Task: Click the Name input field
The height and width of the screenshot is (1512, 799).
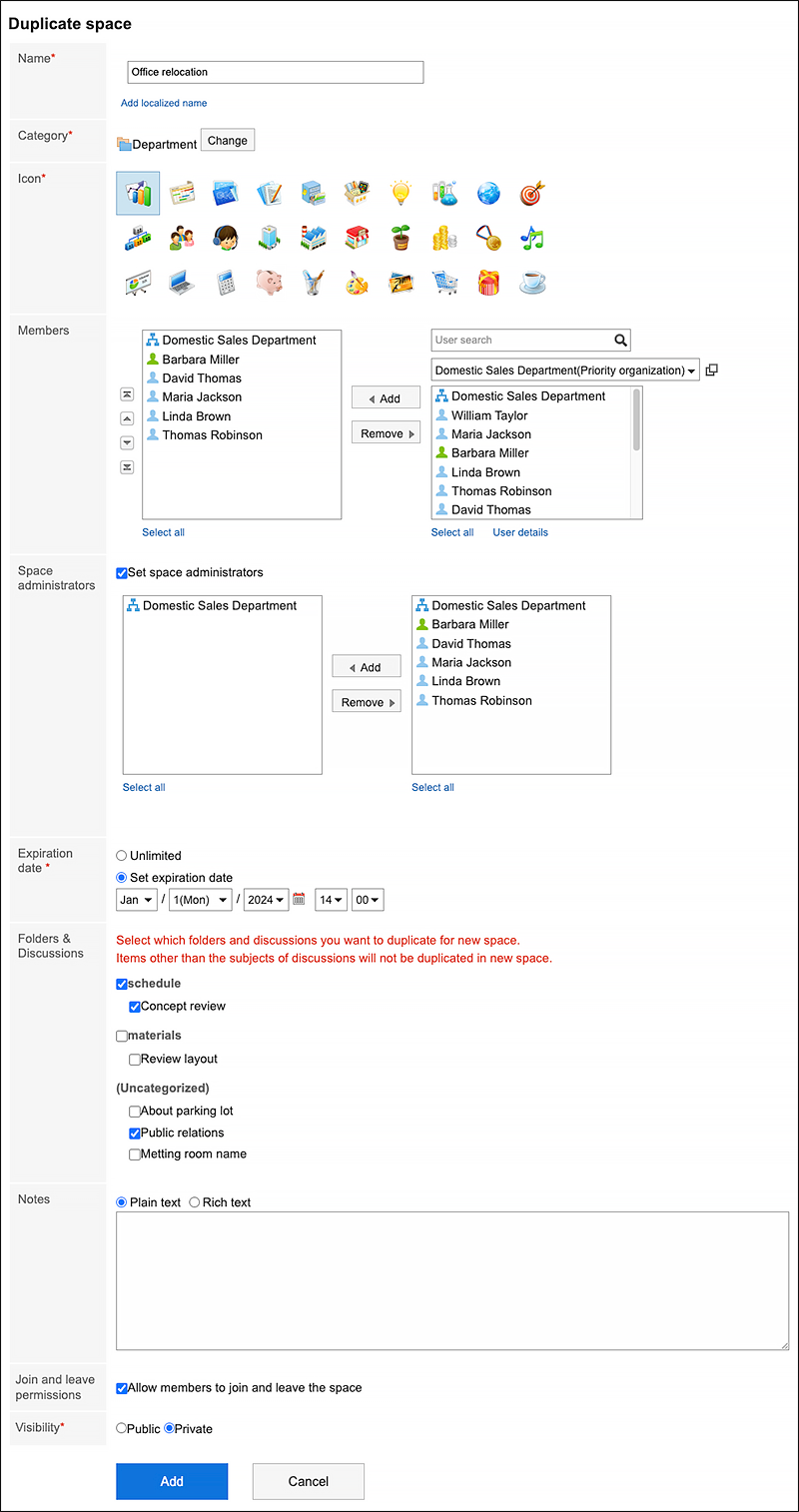Action: (276, 72)
